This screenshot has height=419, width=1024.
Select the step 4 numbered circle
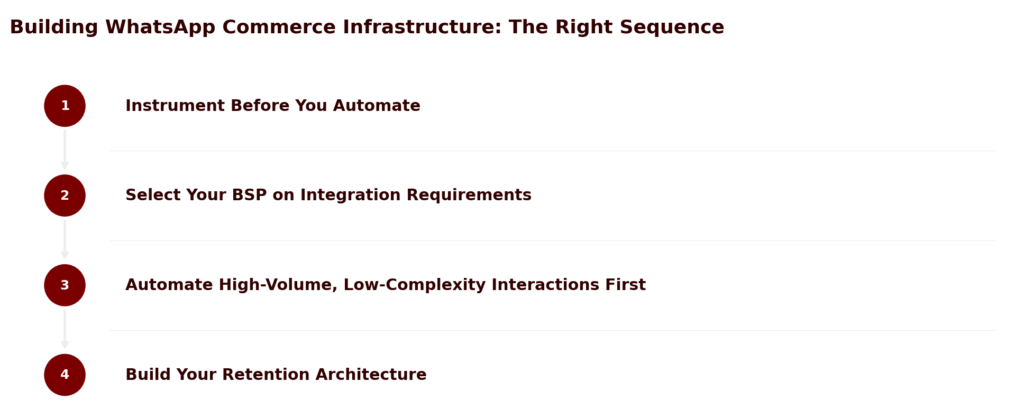click(x=65, y=375)
